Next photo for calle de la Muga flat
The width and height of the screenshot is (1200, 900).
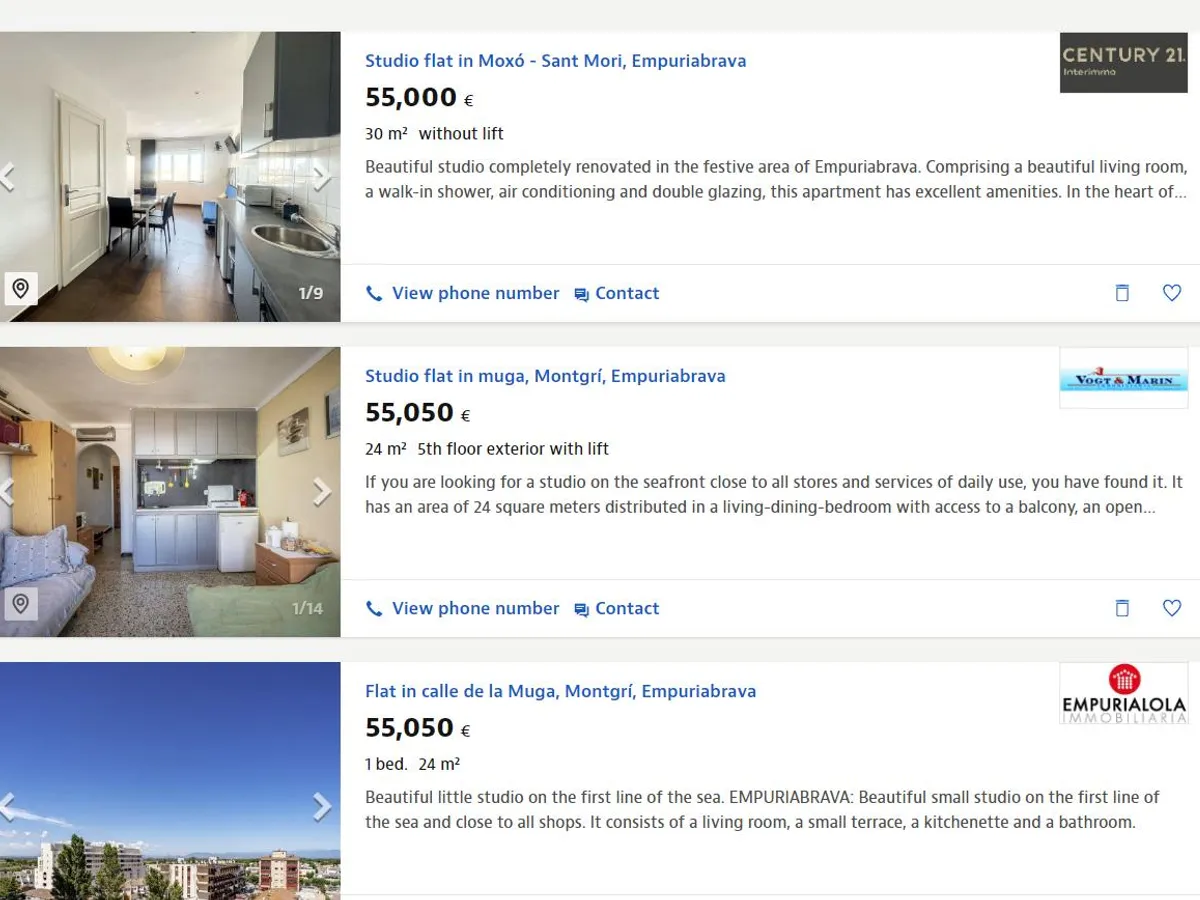tap(322, 807)
